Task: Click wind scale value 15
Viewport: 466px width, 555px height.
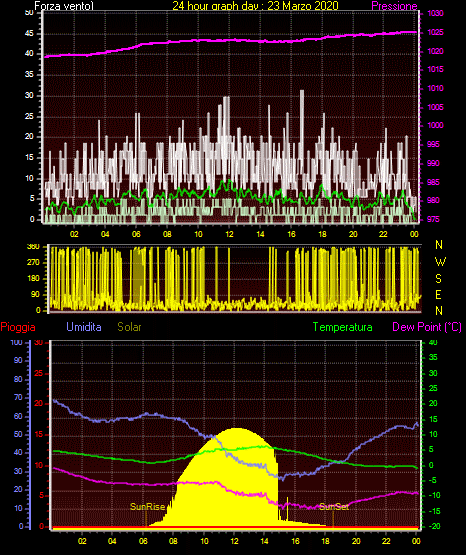Action: pyautogui.click(x=29, y=157)
